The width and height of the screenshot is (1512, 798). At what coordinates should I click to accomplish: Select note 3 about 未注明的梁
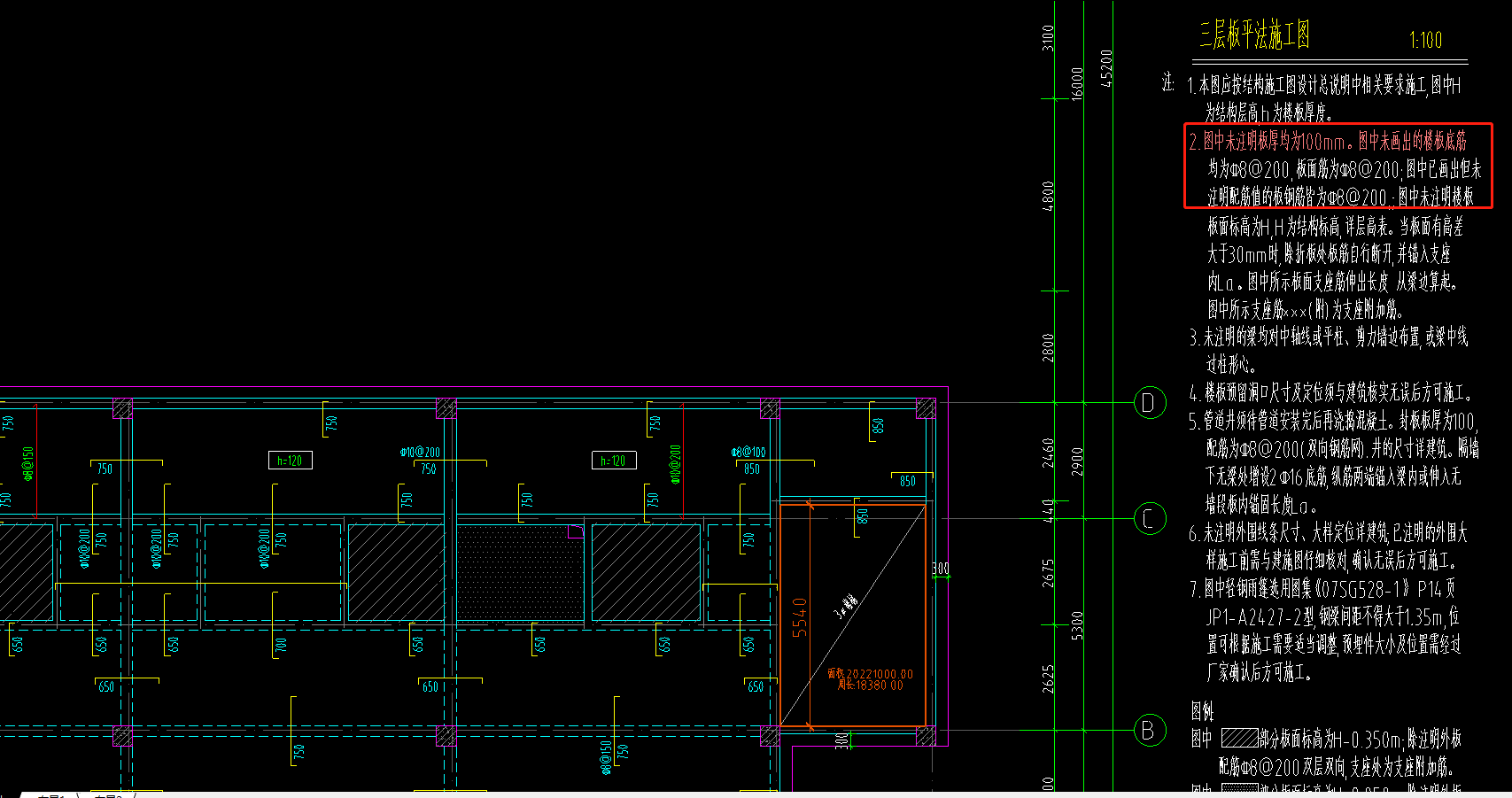pyautogui.click(x=1329, y=350)
